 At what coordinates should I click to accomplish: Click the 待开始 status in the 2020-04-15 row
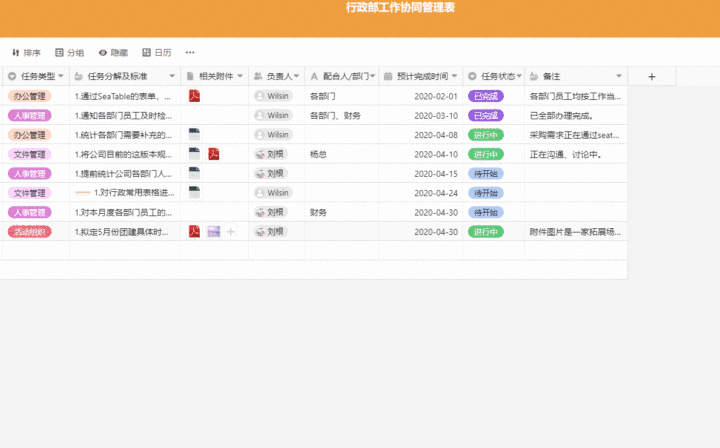point(486,174)
